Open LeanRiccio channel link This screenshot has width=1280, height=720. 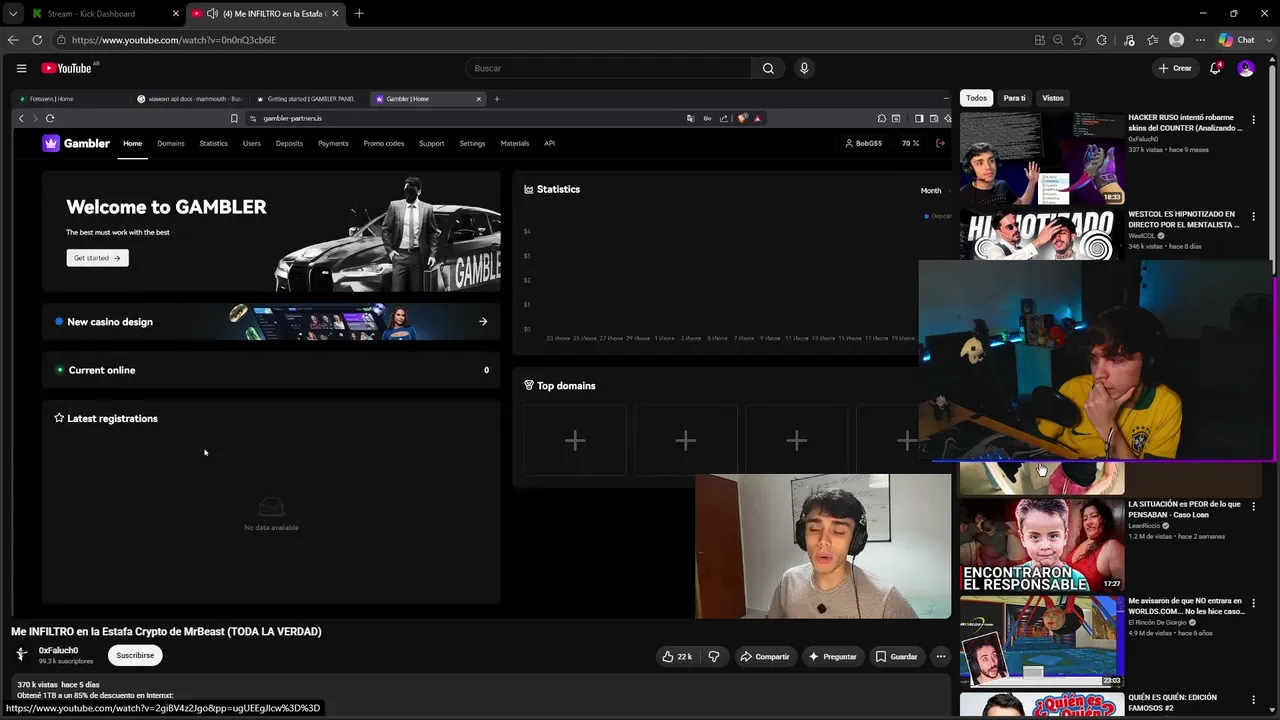click(1144, 525)
